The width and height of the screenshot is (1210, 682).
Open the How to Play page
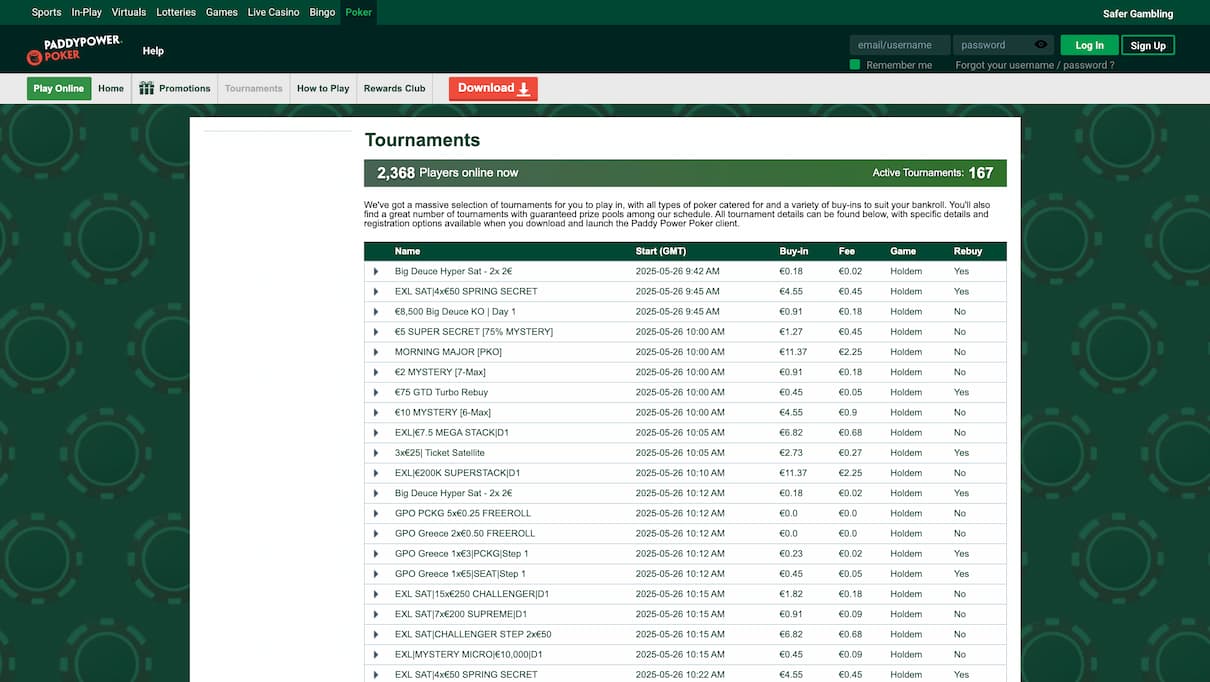point(323,88)
